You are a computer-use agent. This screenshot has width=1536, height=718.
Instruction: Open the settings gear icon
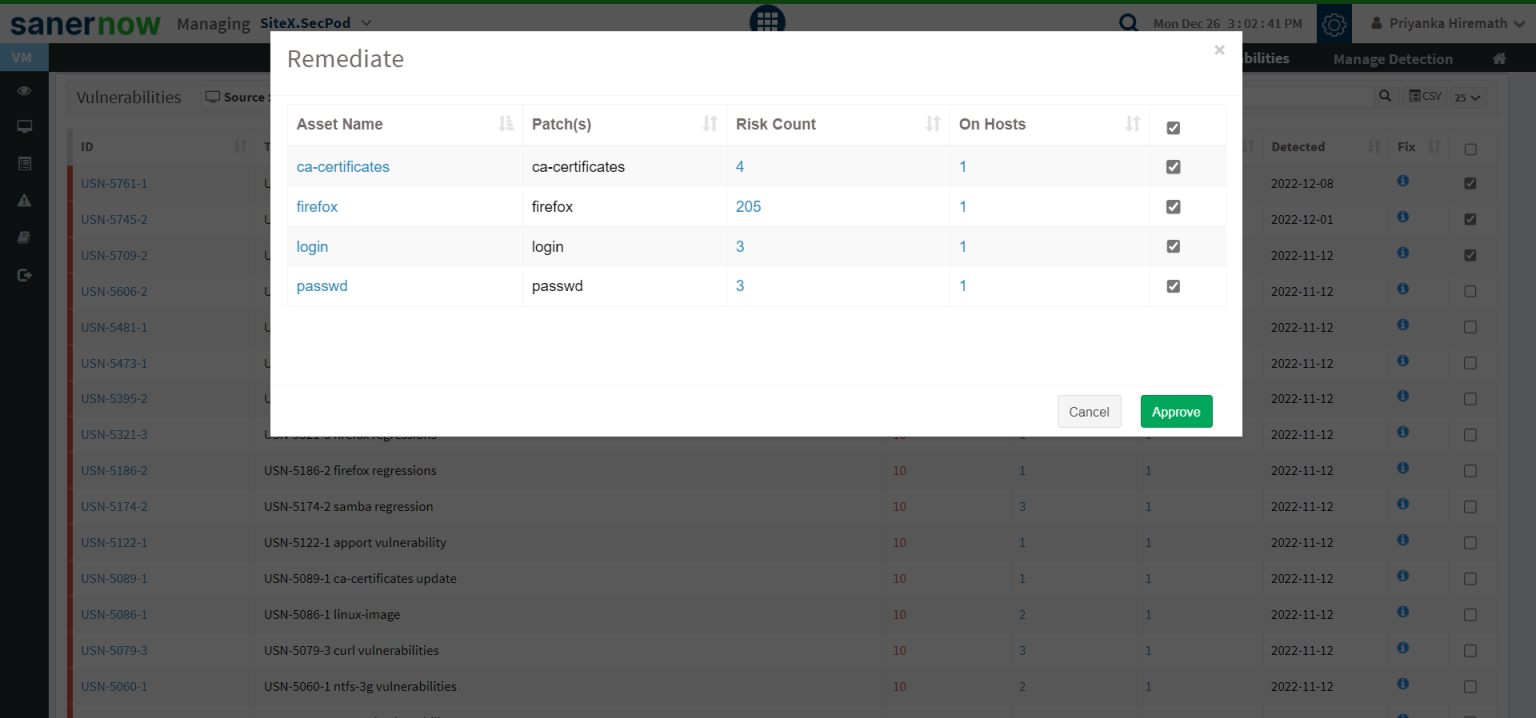(1334, 24)
